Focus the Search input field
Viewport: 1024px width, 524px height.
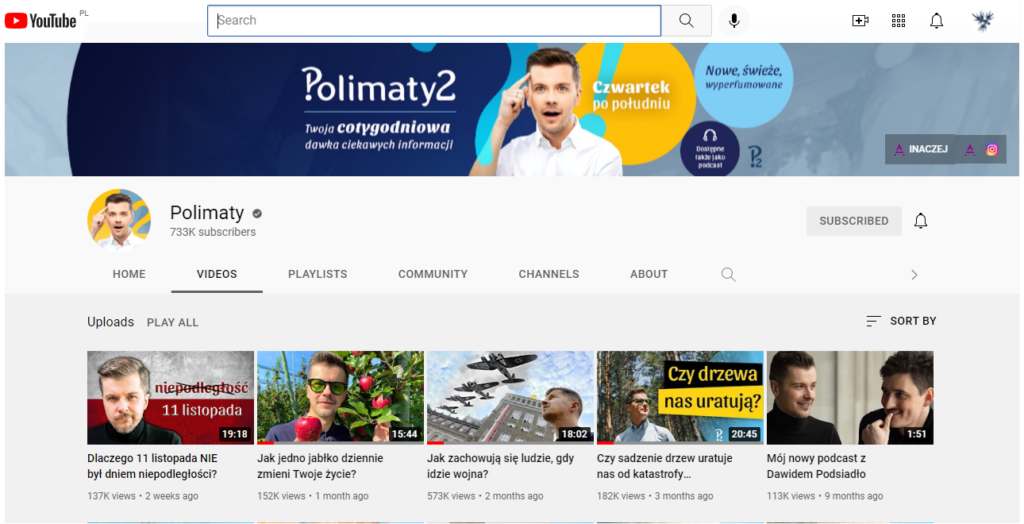click(434, 21)
